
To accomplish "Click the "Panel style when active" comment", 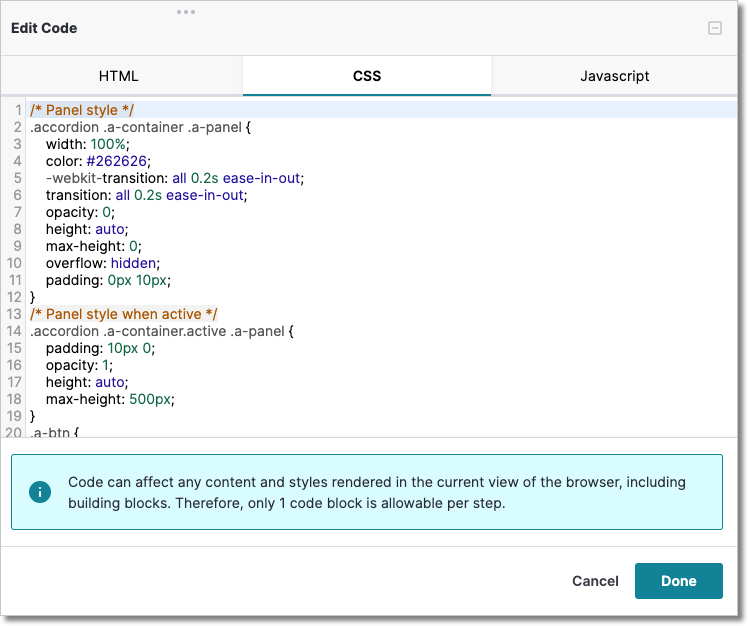I will coord(124,314).
